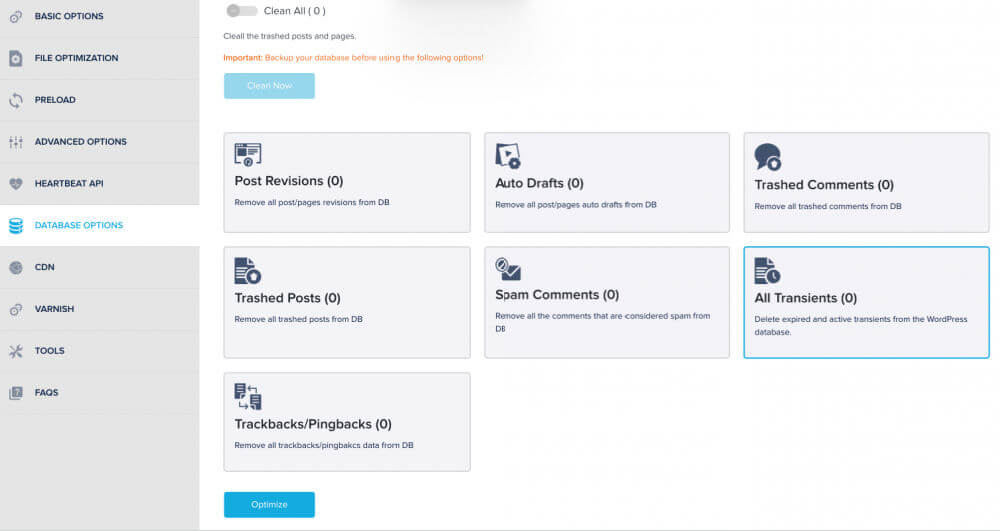Select the Trashed Comments (0) card title

(x=824, y=185)
